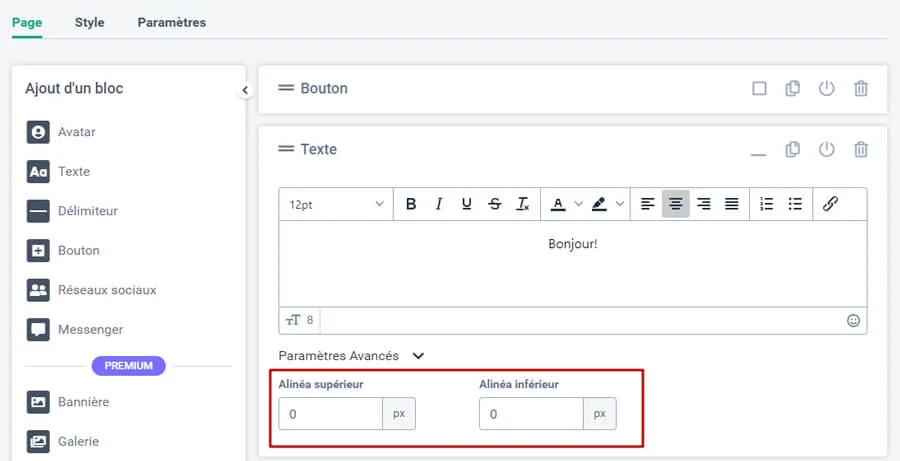This screenshot has height=461, width=900.
Task: Insert a link using the chain icon
Action: pyautogui.click(x=830, y=204)
